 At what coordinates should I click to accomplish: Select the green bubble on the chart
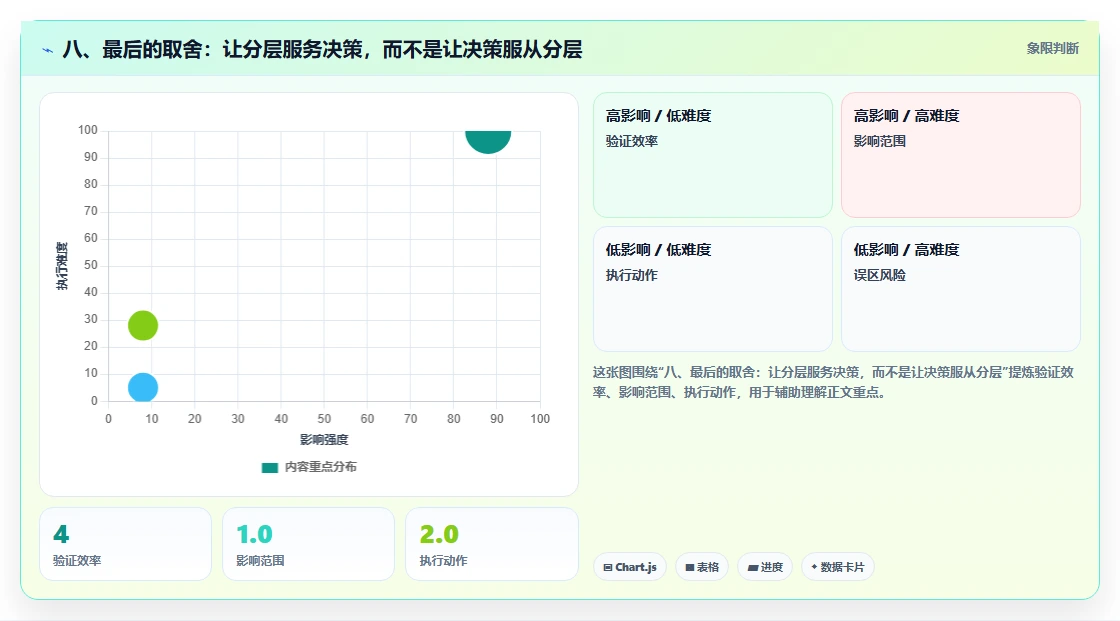143,325
